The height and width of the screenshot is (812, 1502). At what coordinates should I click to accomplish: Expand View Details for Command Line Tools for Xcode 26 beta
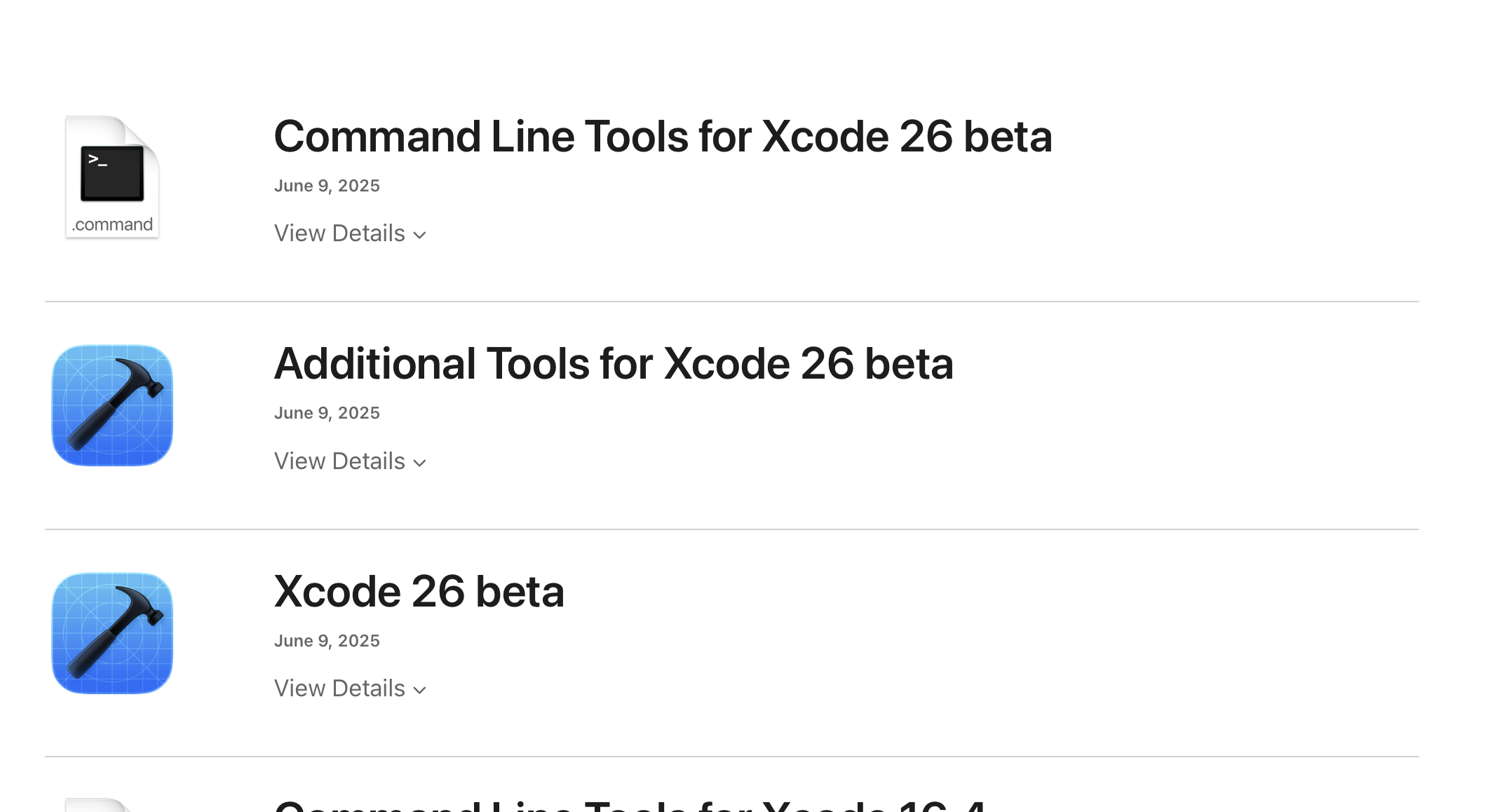340,234
